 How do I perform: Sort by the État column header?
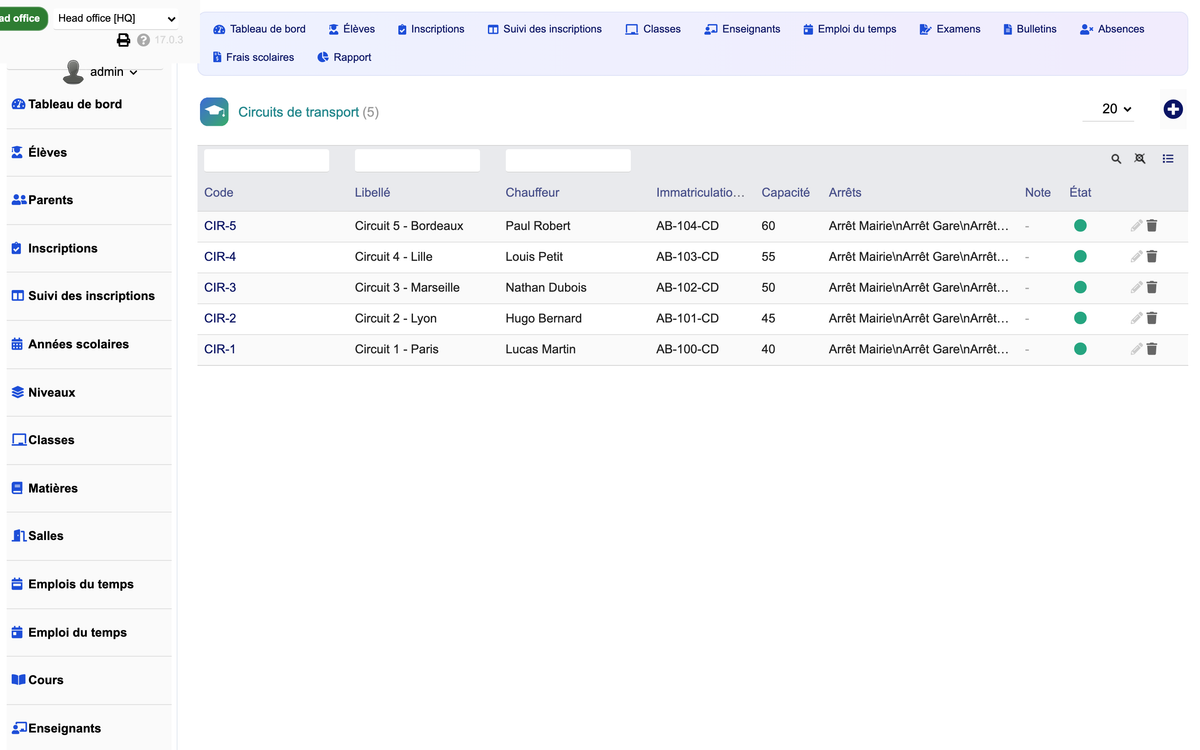tap(1080, 193)
